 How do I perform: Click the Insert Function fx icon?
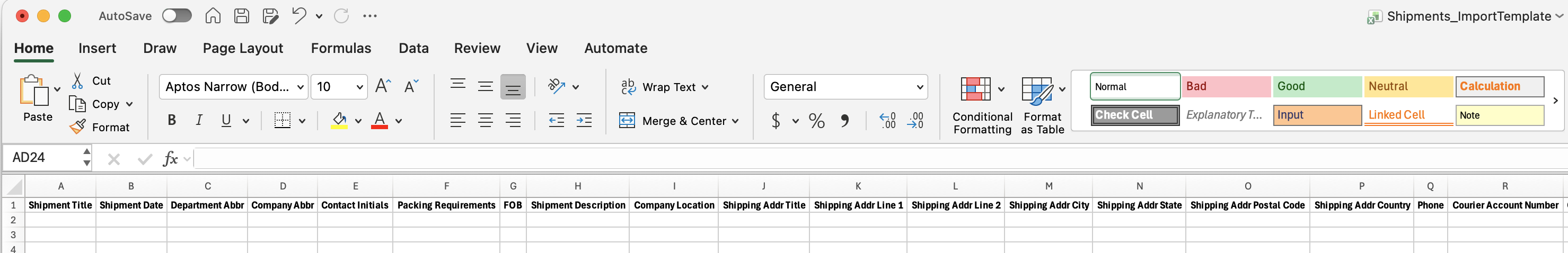pos(170,159)
